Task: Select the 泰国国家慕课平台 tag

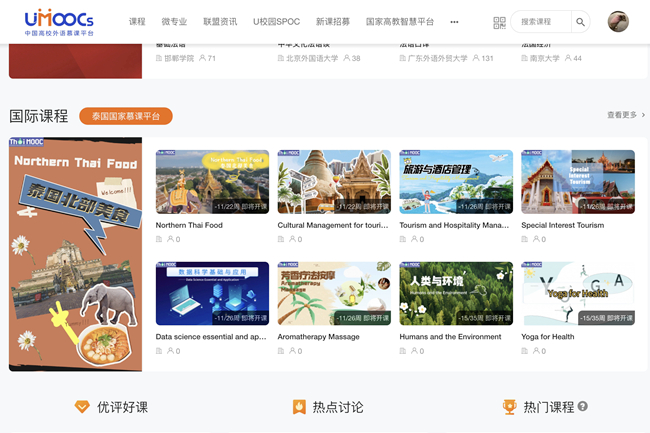Action: [126, 116]
